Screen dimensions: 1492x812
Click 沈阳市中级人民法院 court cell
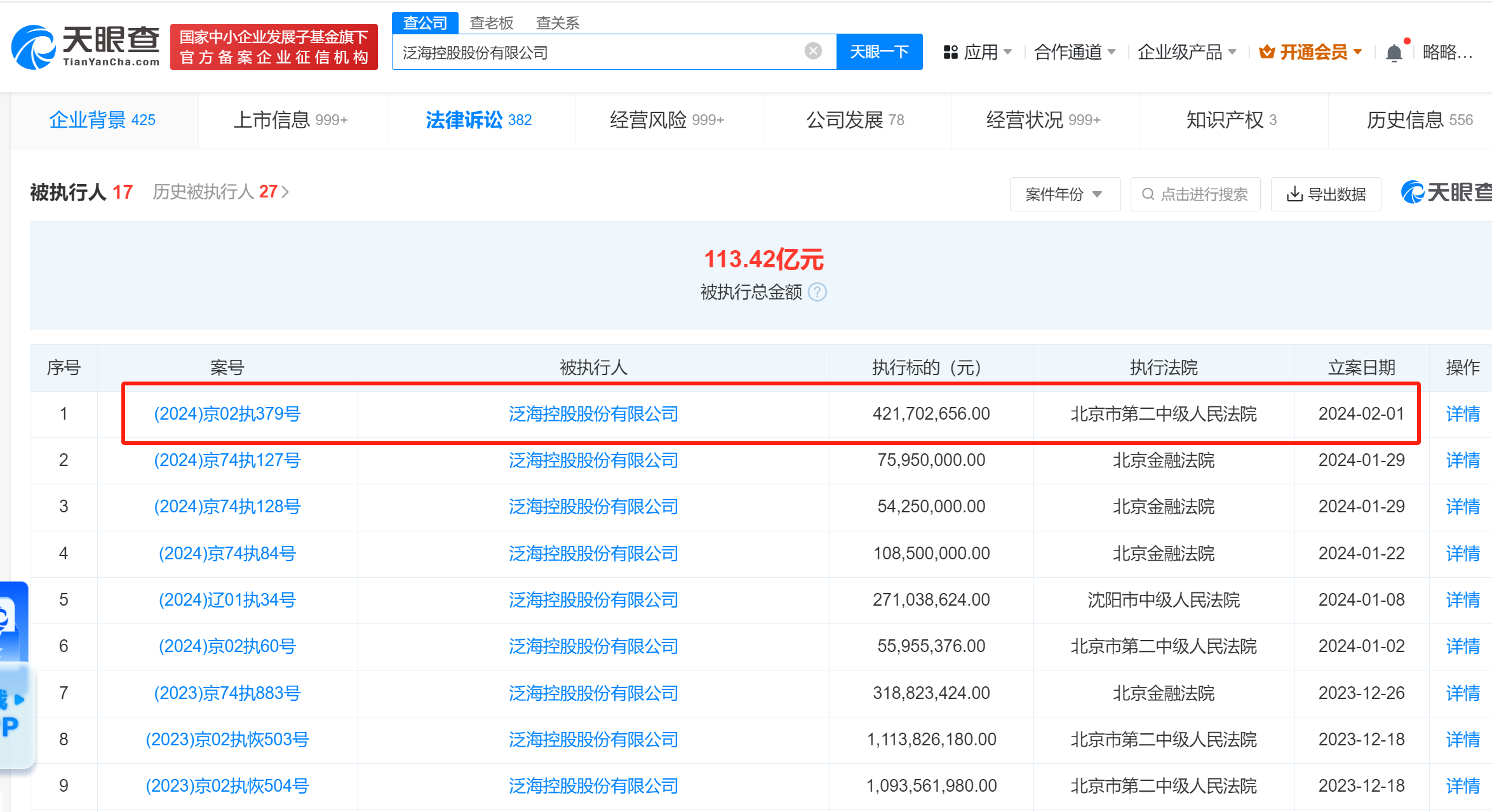(1164, 600)
